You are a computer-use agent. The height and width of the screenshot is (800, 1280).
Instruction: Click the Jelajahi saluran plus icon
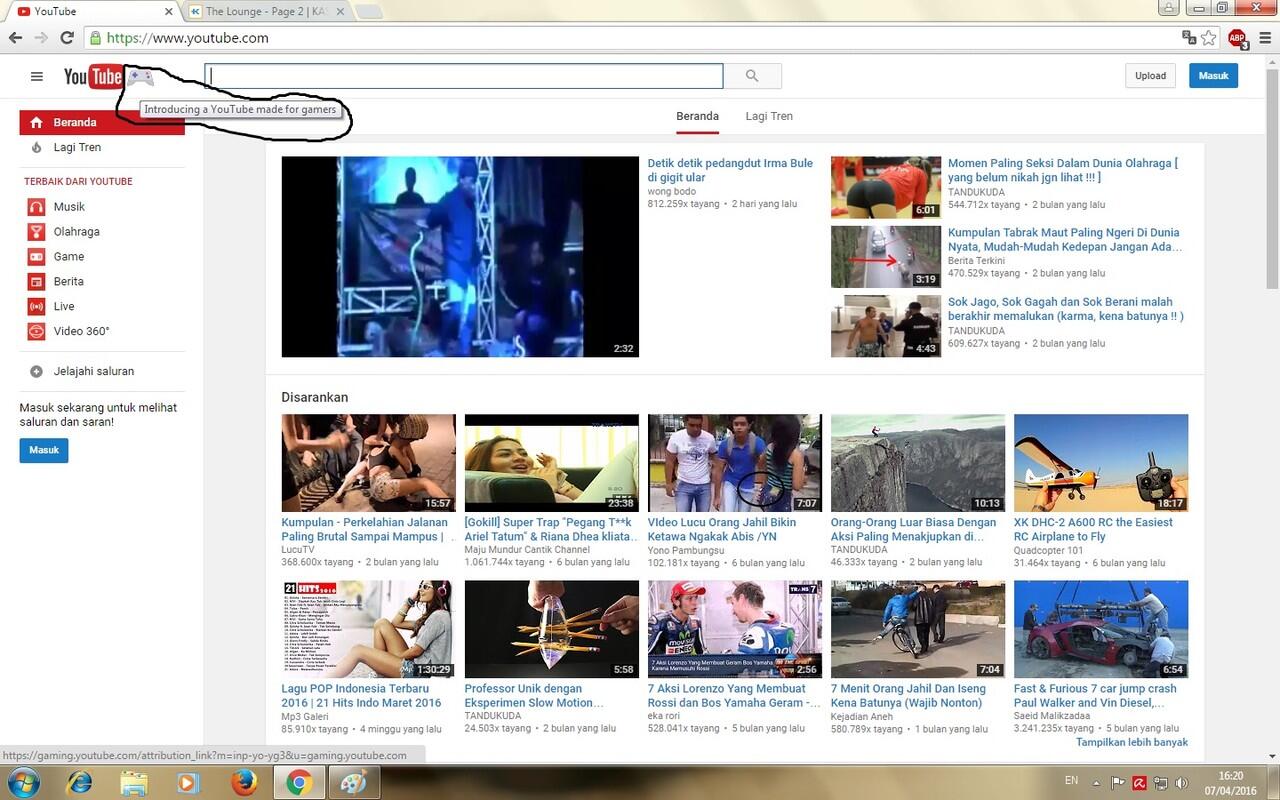[36, 371]
